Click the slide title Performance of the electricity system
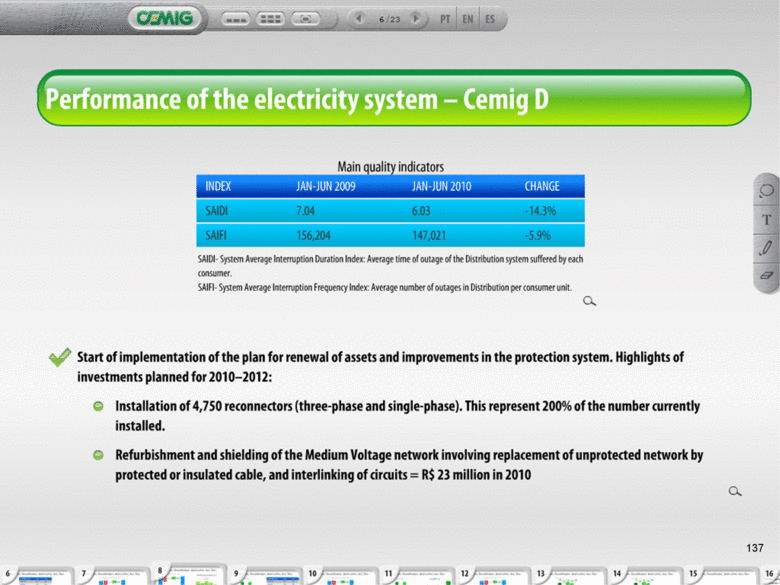 [x=297, y=99]
